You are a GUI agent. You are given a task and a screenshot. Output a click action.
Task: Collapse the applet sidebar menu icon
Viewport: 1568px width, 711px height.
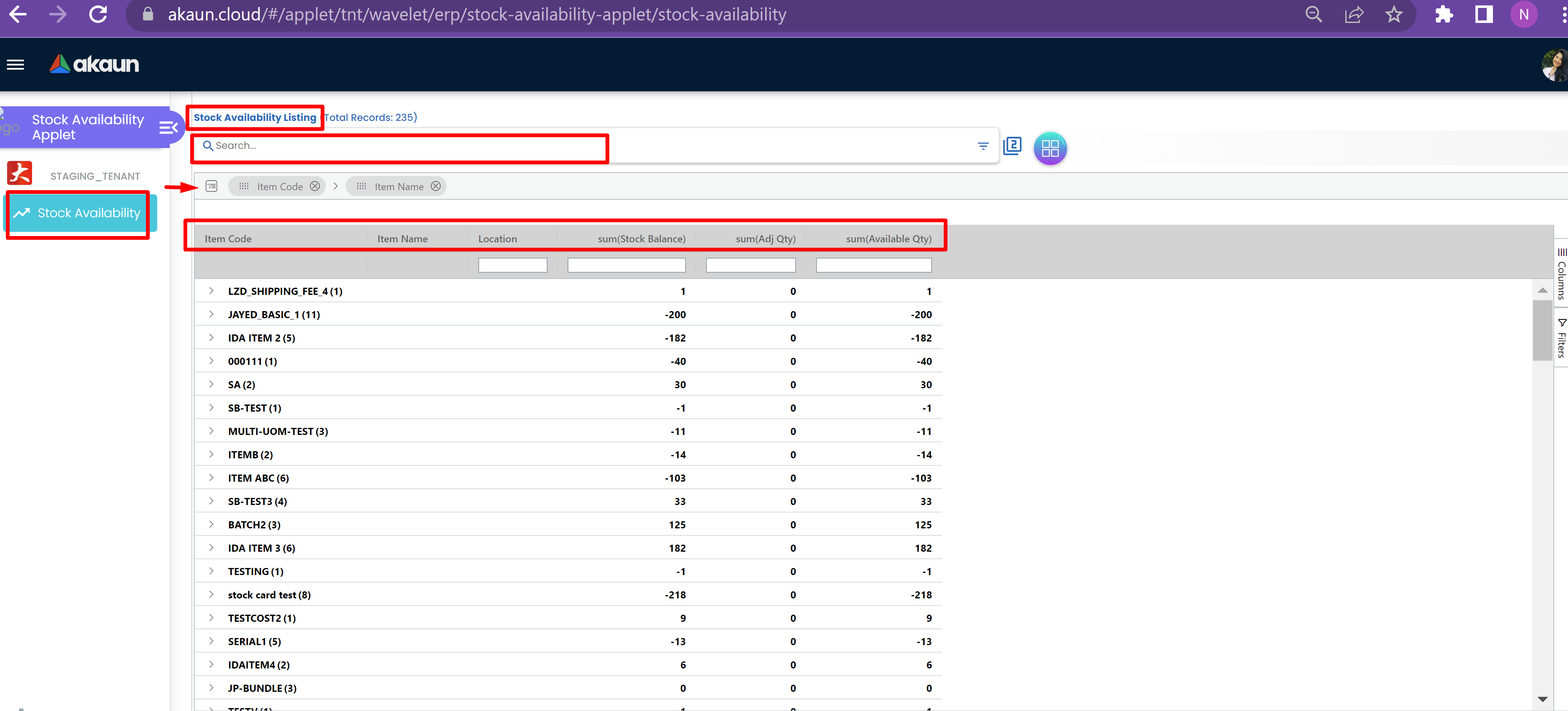coord(168,127)
